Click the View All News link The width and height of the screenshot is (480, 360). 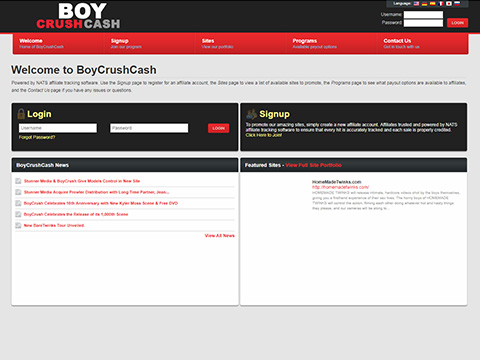220,236
